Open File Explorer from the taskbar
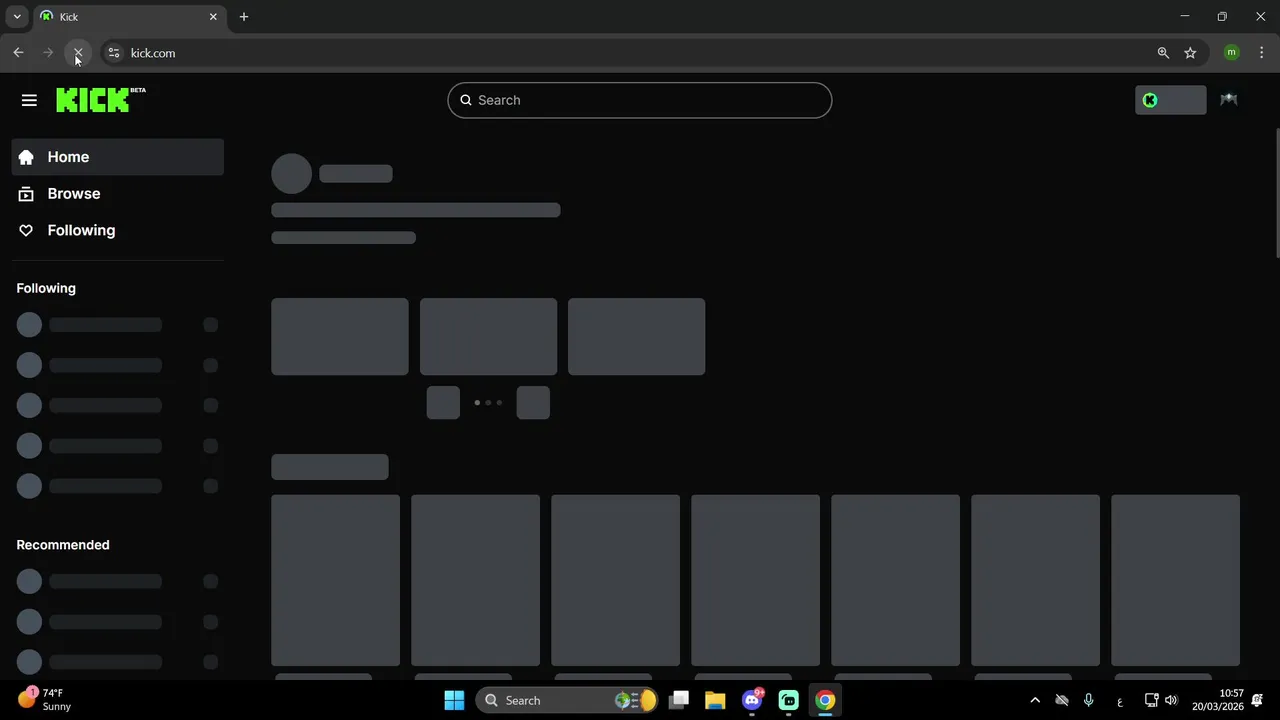This screenshot has height=720, width=1280. point(715,700)
